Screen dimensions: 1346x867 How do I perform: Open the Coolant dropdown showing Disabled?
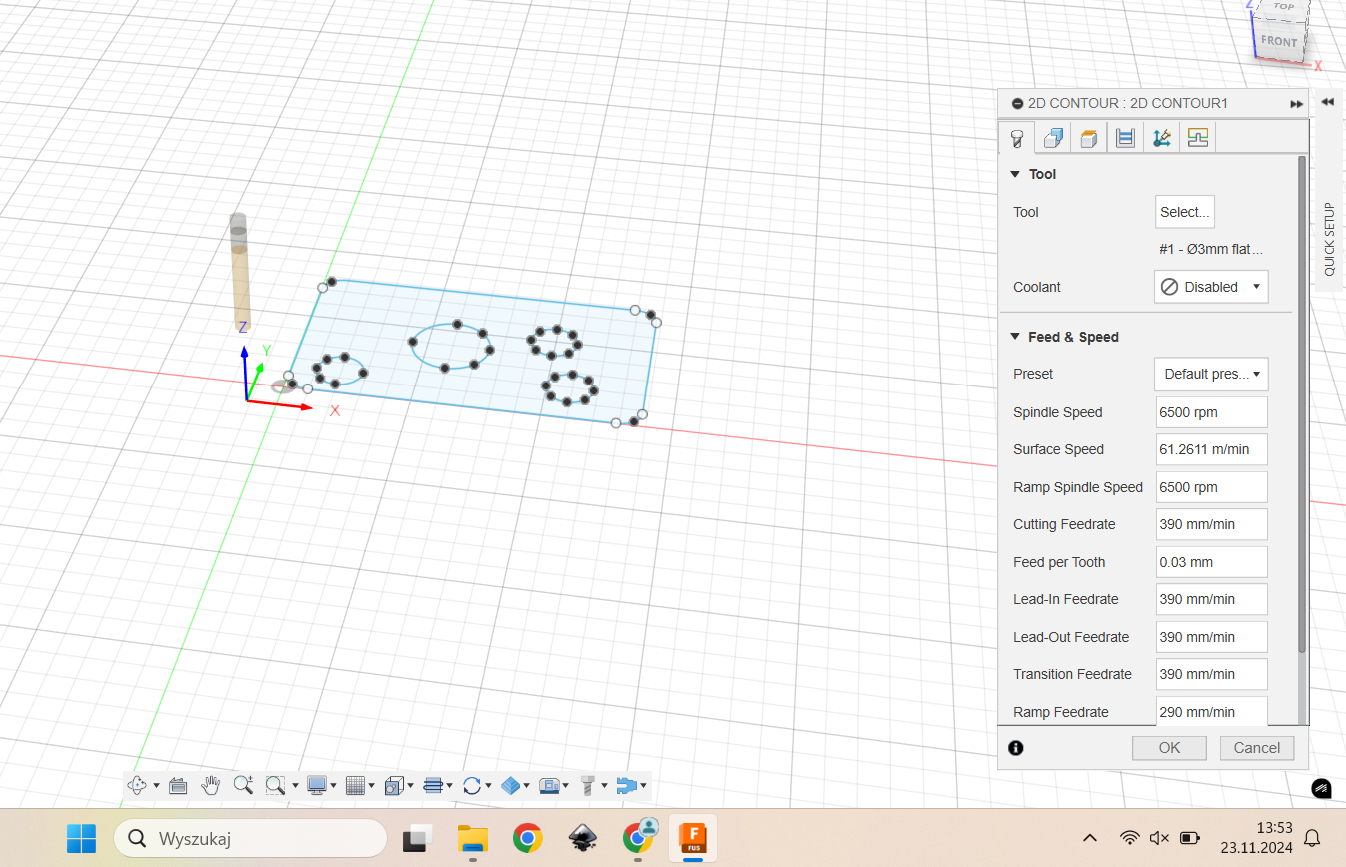[1211, 287]
